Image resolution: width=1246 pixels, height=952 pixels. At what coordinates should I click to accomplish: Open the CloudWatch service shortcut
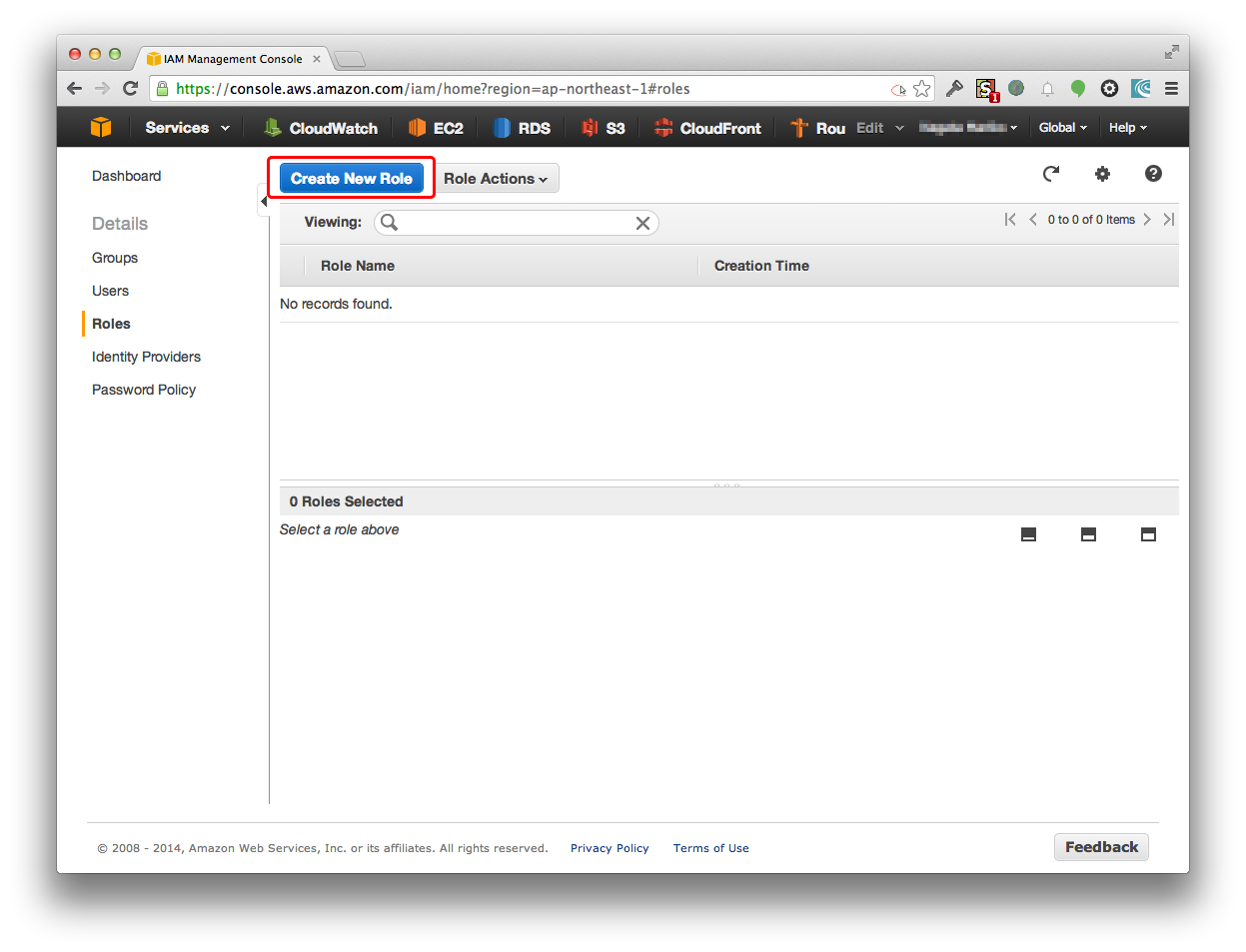click(321, 128)
